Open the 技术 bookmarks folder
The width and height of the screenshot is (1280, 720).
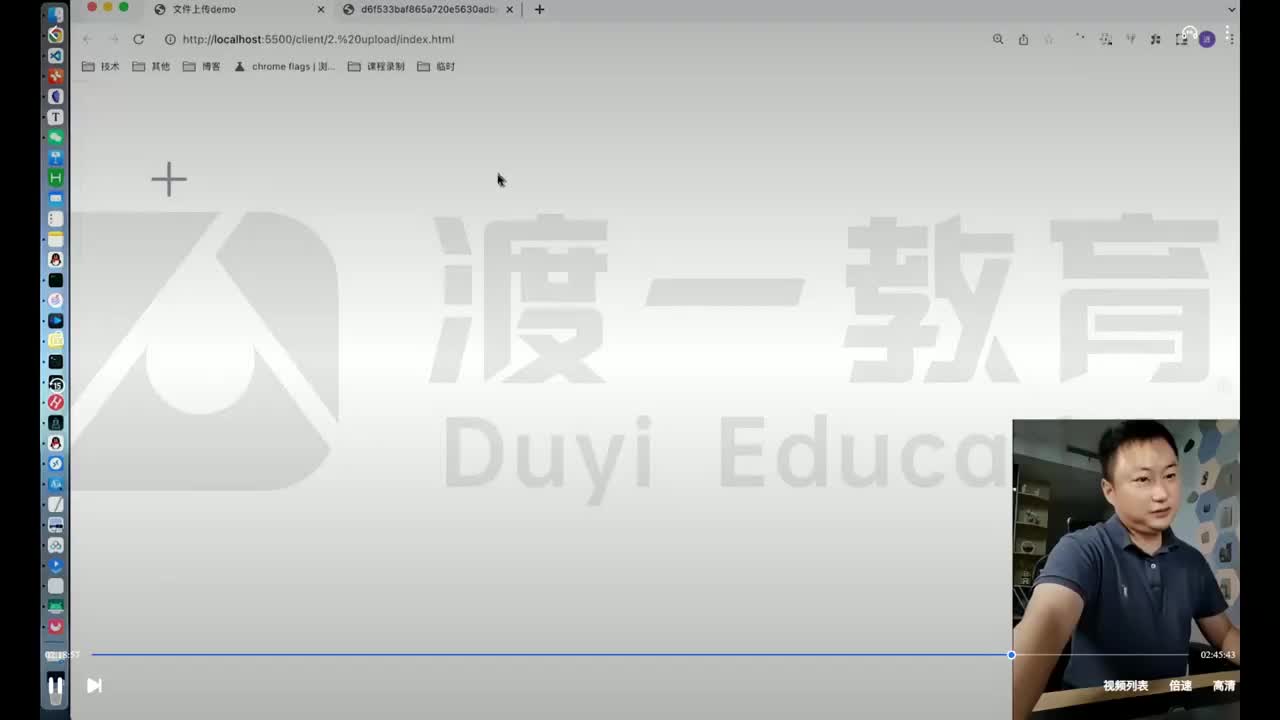click(101, 66)
